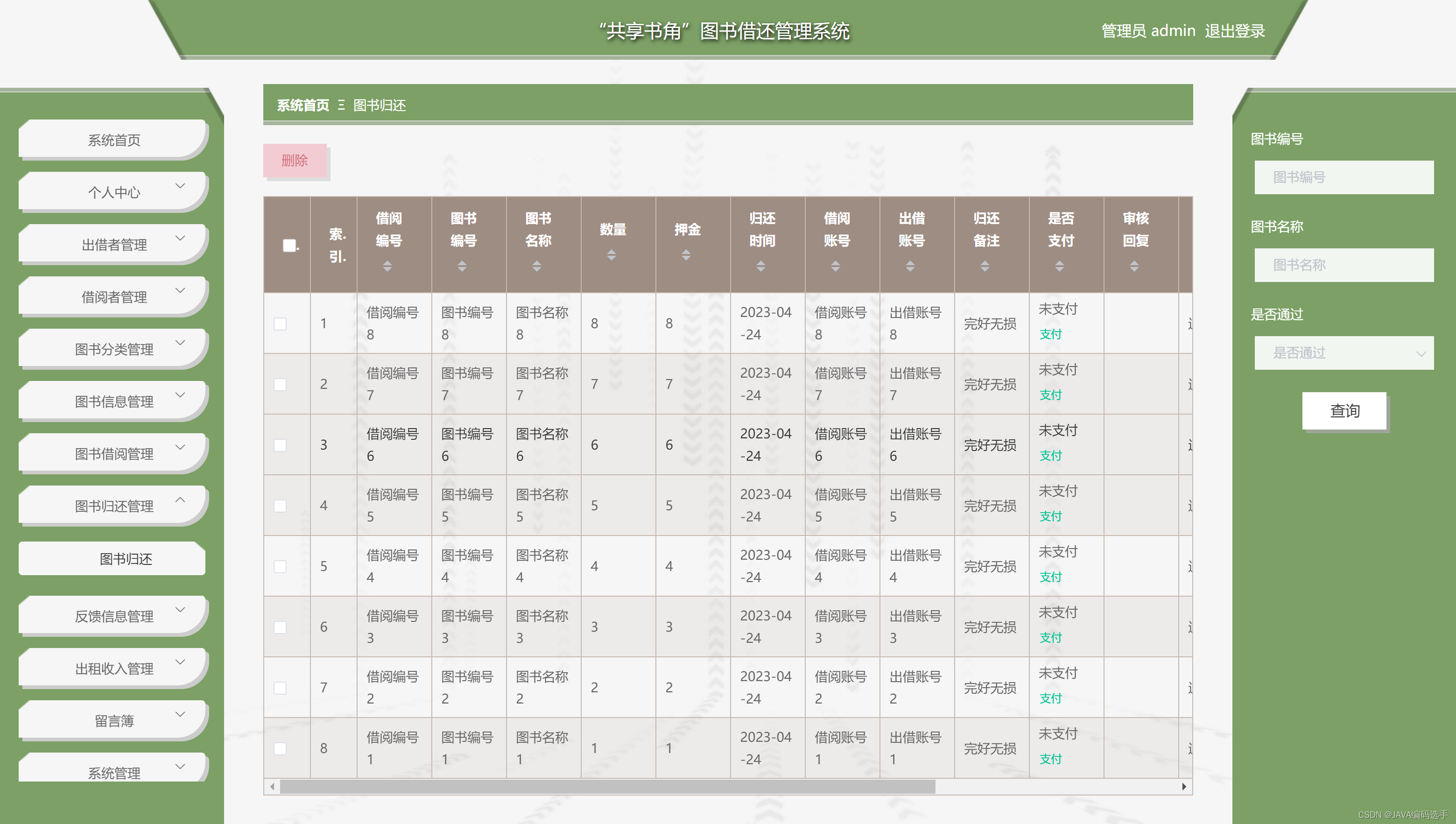1456x824 pixels.
Task: Click 支付 link for 借阅编号1 row
Action: point(1050,760)
